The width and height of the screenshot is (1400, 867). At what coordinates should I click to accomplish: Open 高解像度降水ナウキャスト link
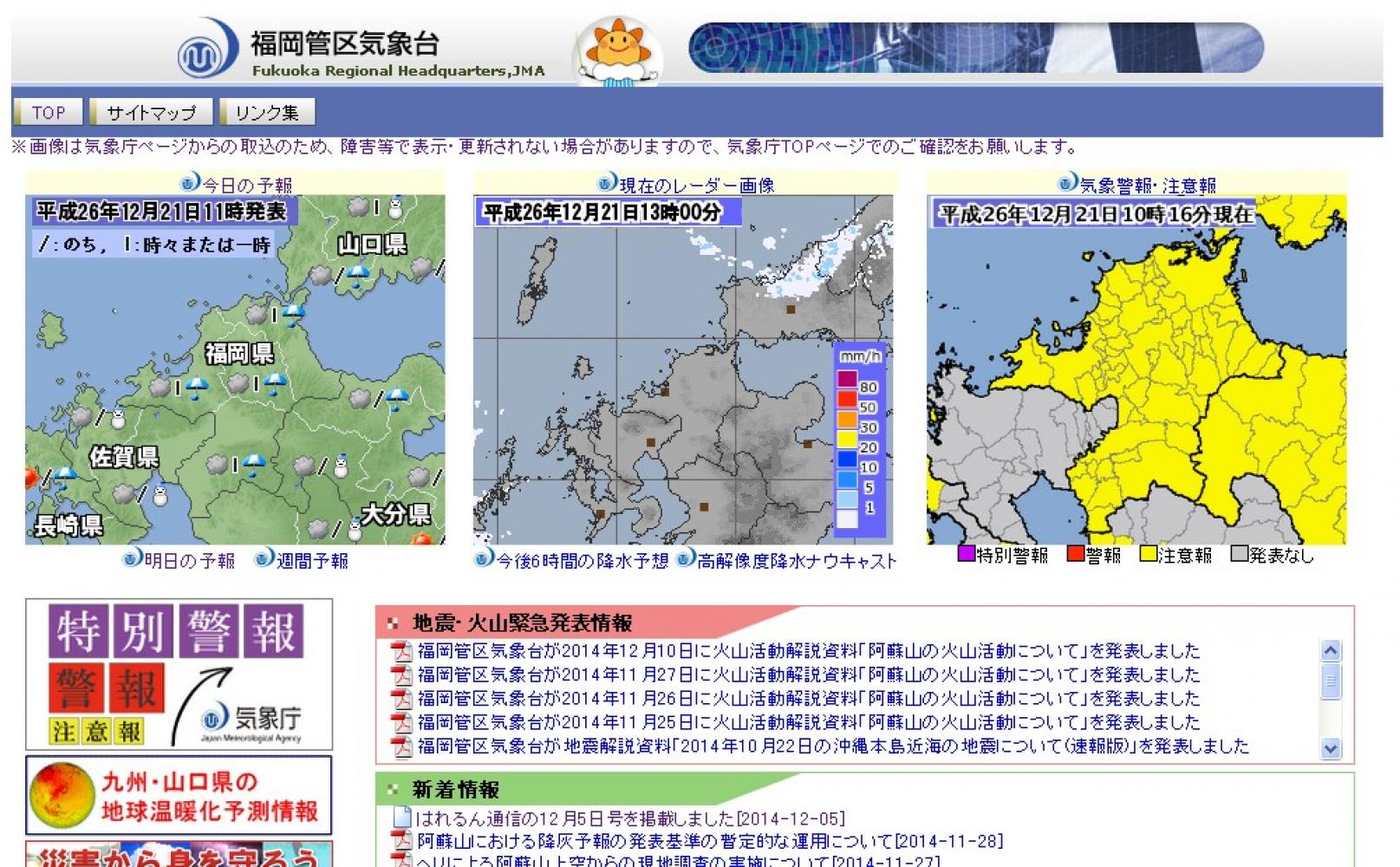click(796, 561)
